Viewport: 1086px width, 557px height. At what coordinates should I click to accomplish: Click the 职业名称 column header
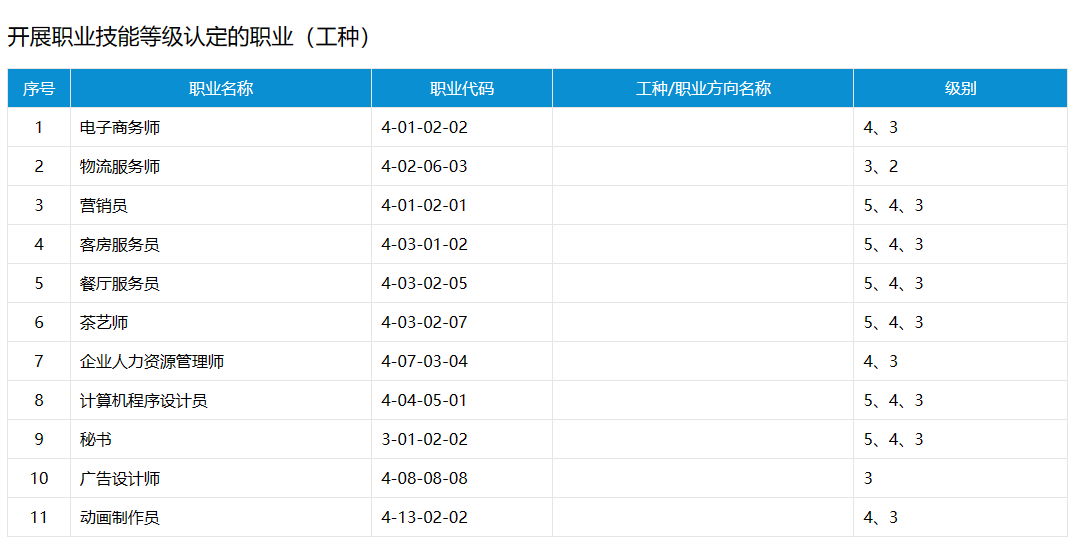[x=221, y=88]
